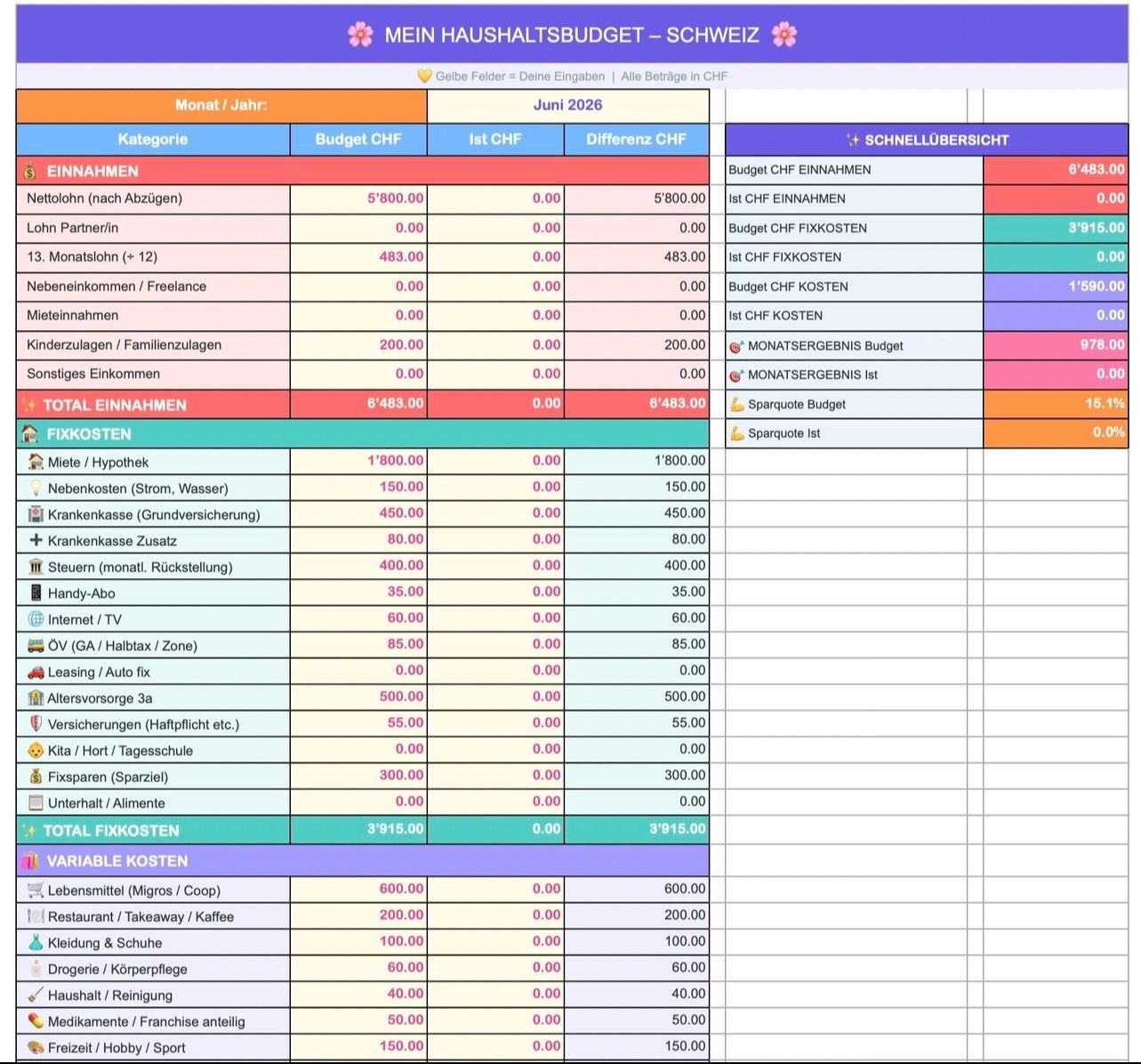The width and height of the screenshot is (1141, 1064).
Task: Select Lebensmittel budget cell 600.00
Action: coord(358,889)
